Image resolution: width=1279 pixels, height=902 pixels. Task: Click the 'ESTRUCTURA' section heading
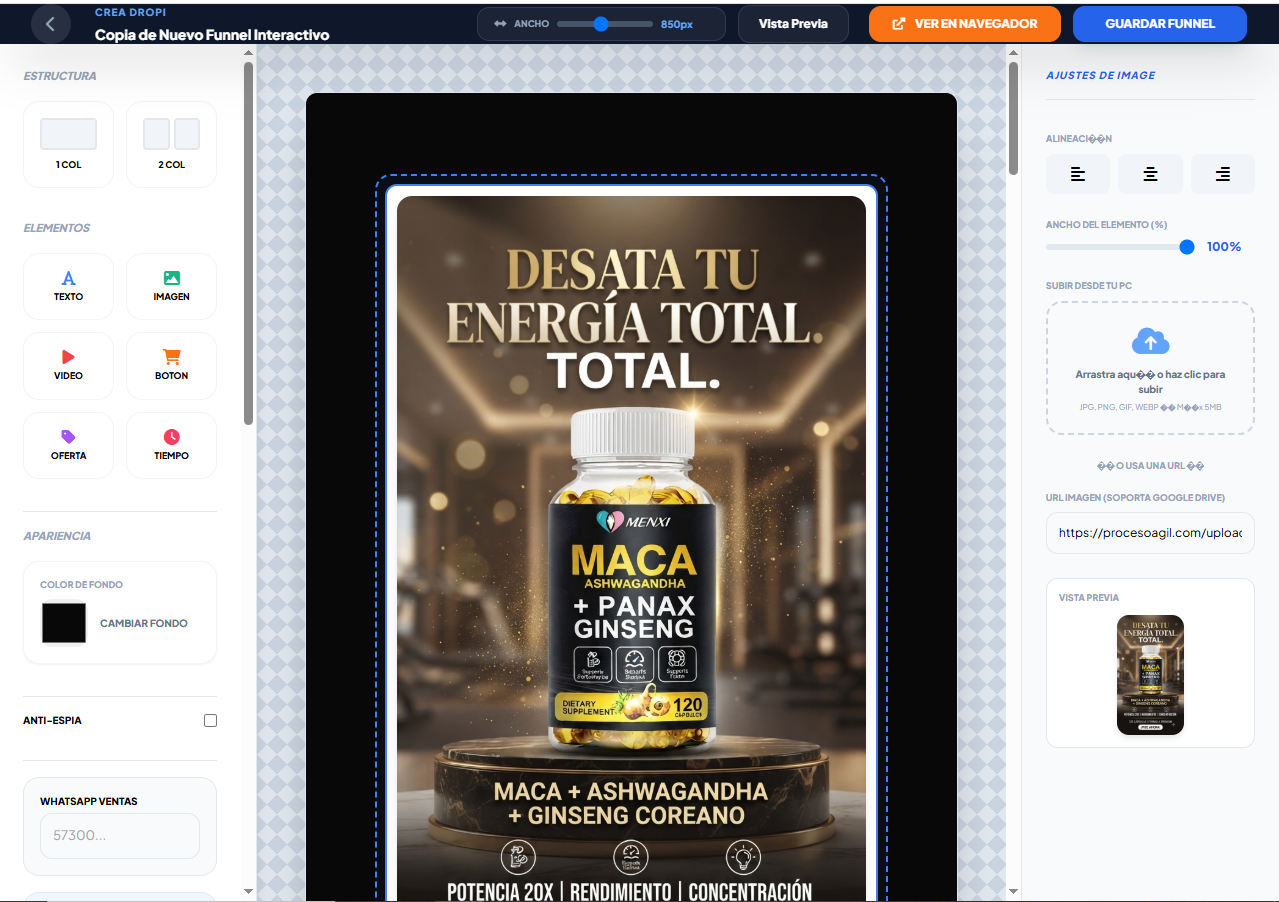(x=60, y=76)
